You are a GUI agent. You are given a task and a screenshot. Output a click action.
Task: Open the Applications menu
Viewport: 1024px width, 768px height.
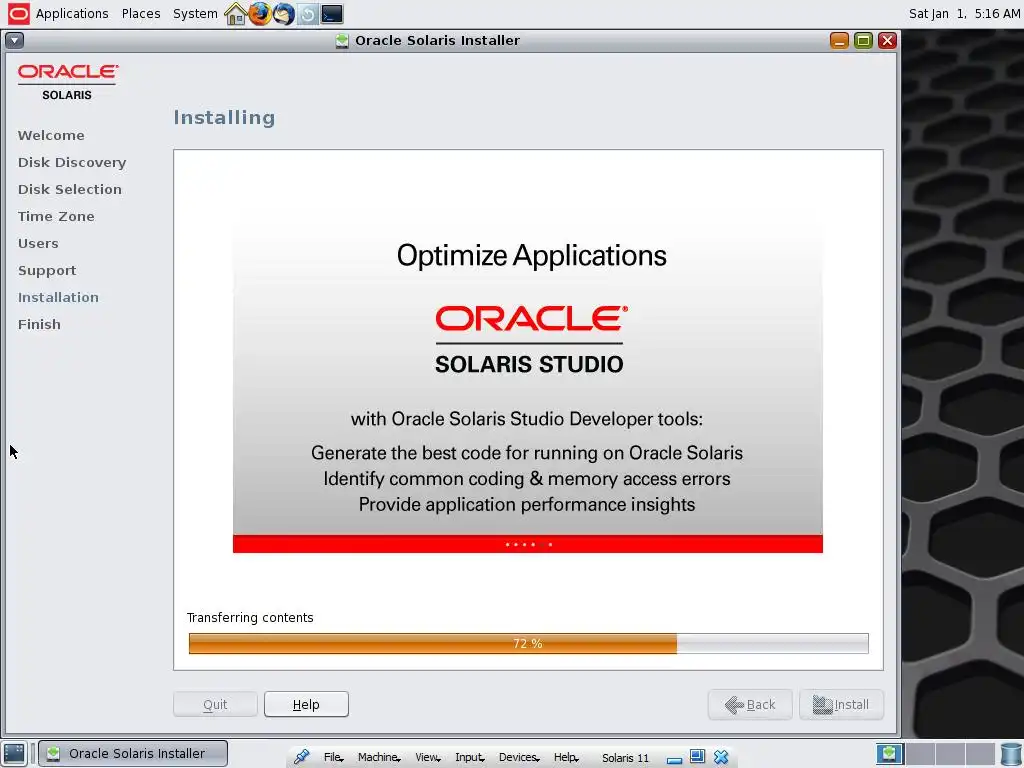72,14
